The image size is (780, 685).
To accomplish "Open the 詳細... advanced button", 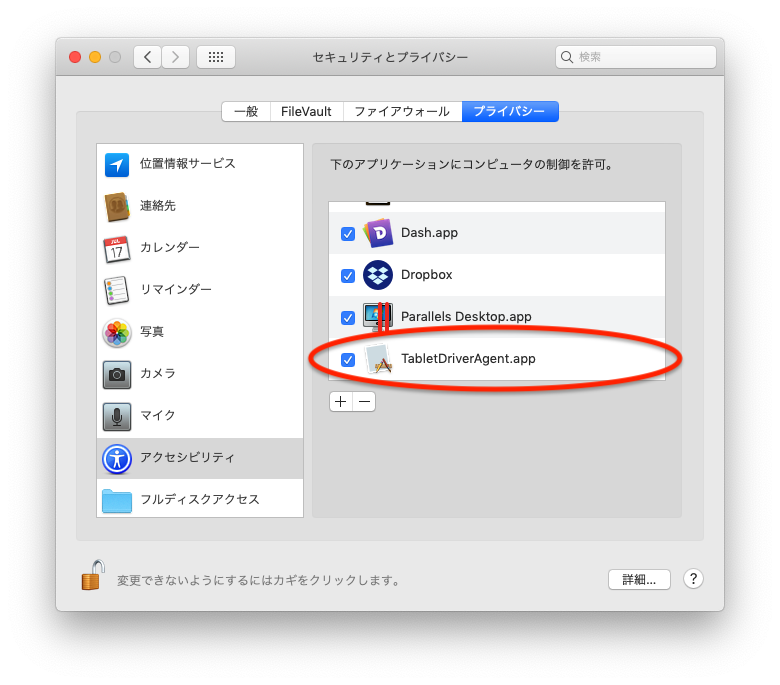I will click(639, 580).
